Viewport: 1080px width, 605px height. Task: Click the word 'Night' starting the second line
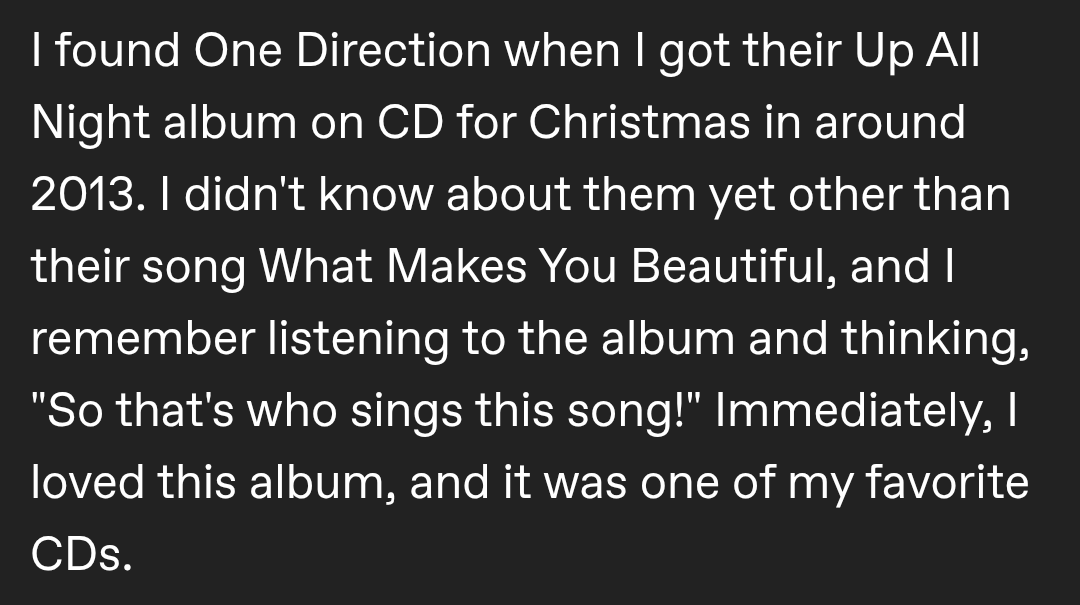(x=90, y=123)
